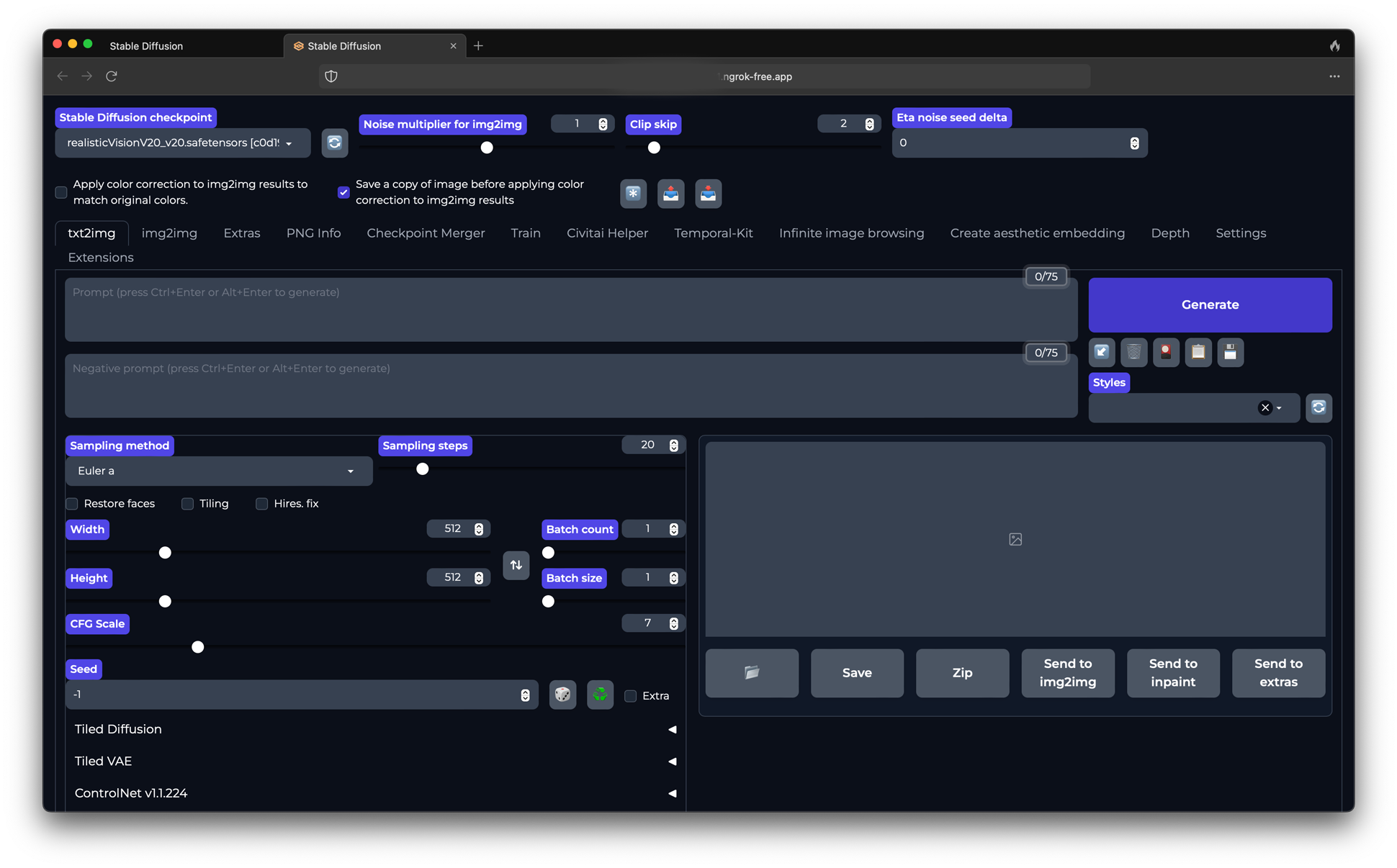1397x868 pixels.
Task: Click the Seed input field
Action: (302, 695)
